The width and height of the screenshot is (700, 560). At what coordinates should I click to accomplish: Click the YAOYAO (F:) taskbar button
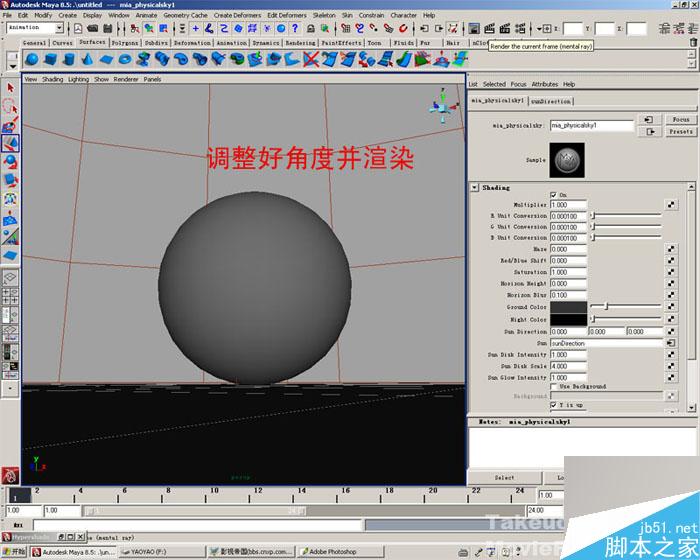[162, 552]
